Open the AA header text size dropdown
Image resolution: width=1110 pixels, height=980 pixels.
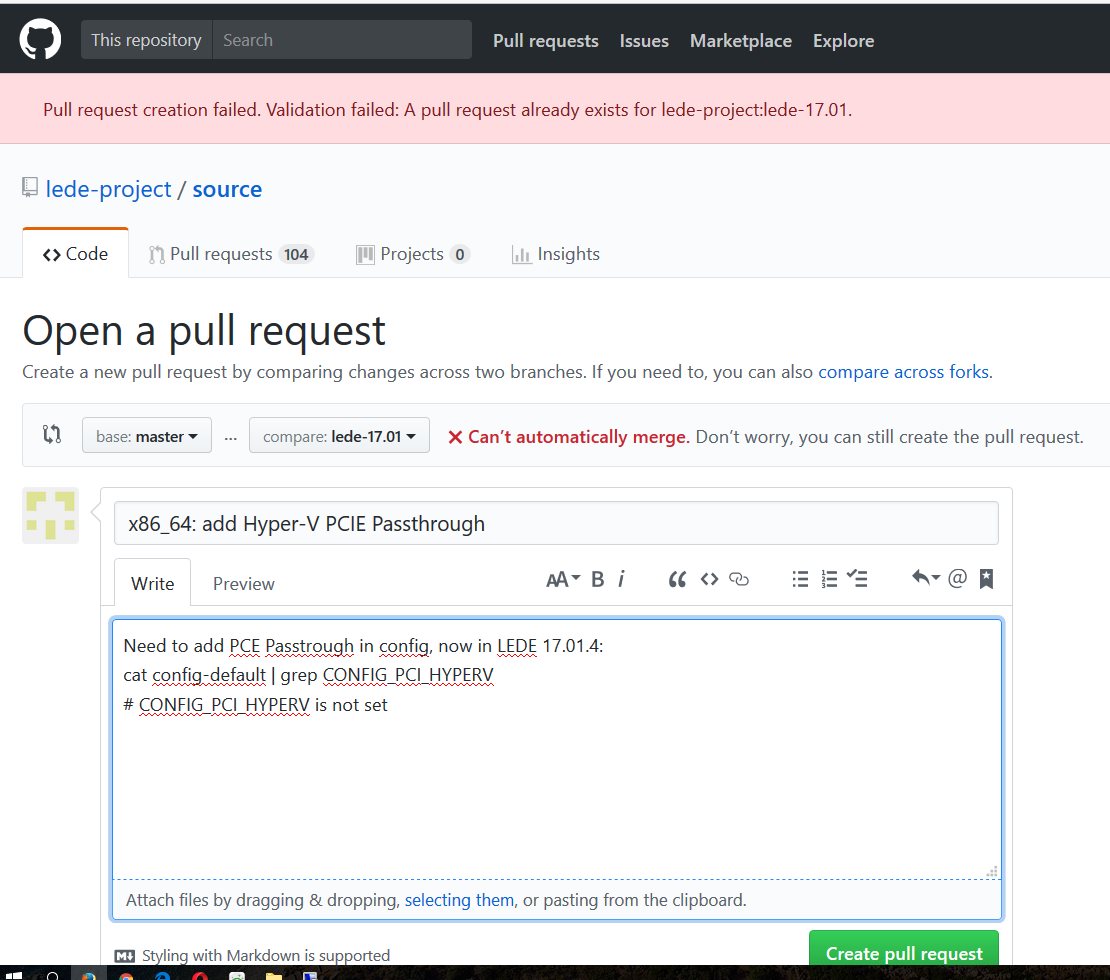[x=563, y=579]
